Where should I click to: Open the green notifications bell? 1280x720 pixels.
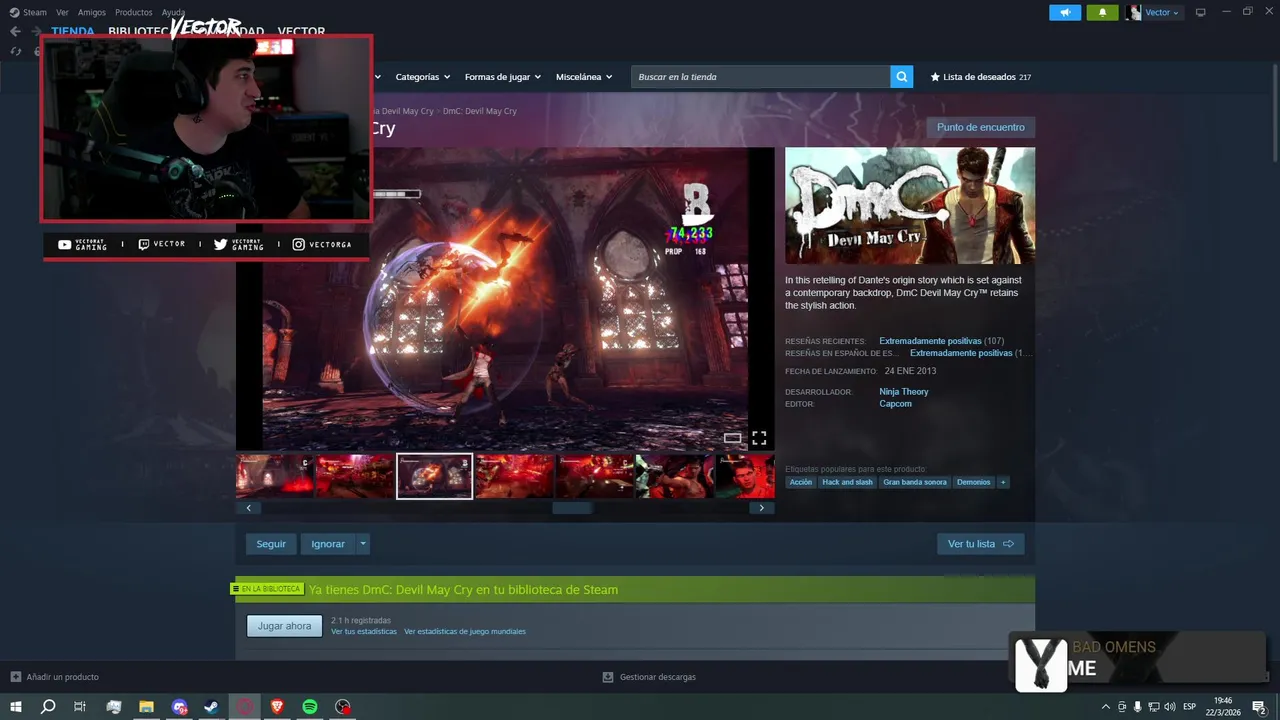(1102, 12)
